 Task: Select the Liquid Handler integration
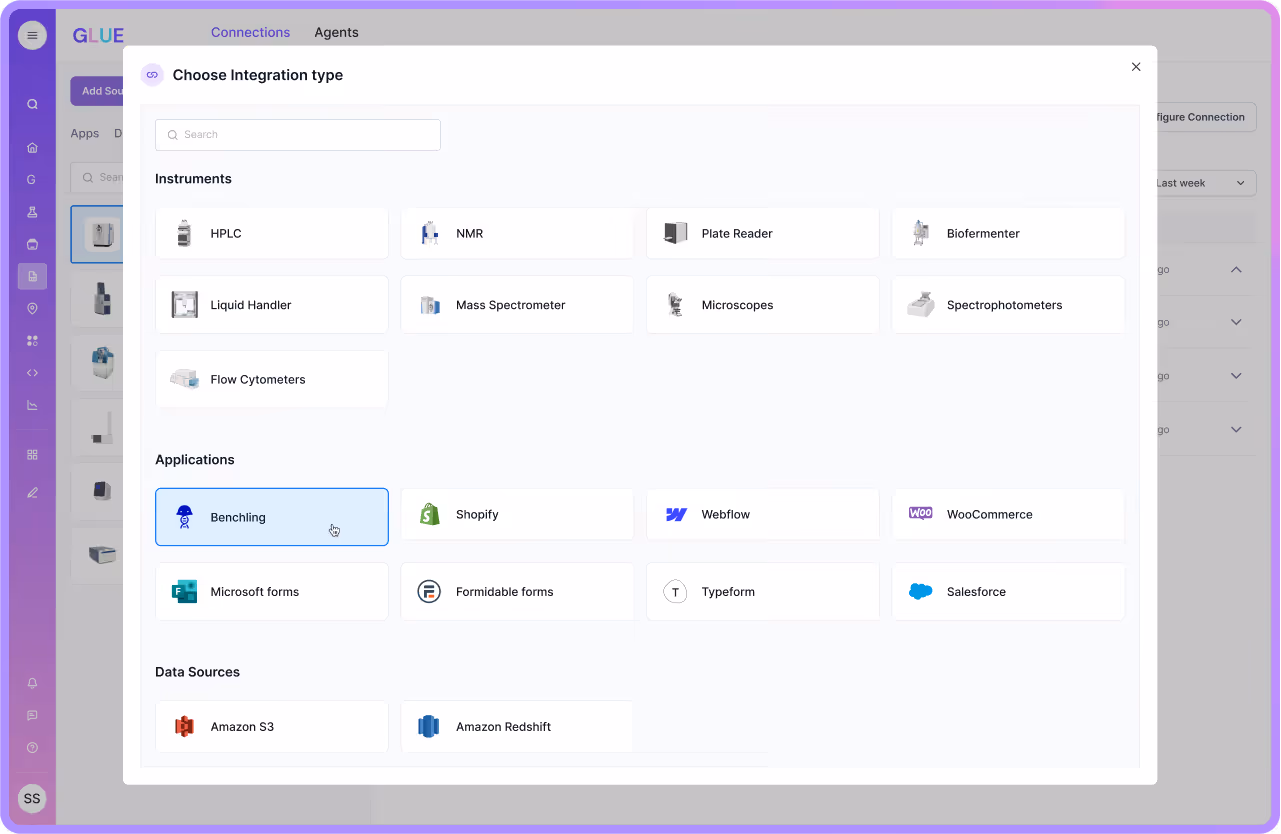coord(272,305)
